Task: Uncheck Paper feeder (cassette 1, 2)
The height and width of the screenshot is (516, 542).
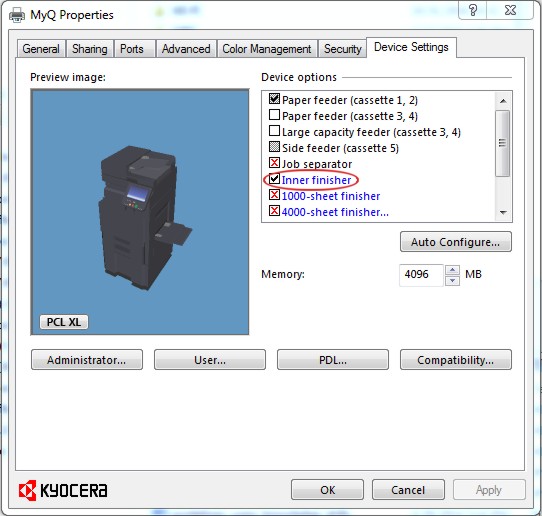Action: tap(274, 99)
